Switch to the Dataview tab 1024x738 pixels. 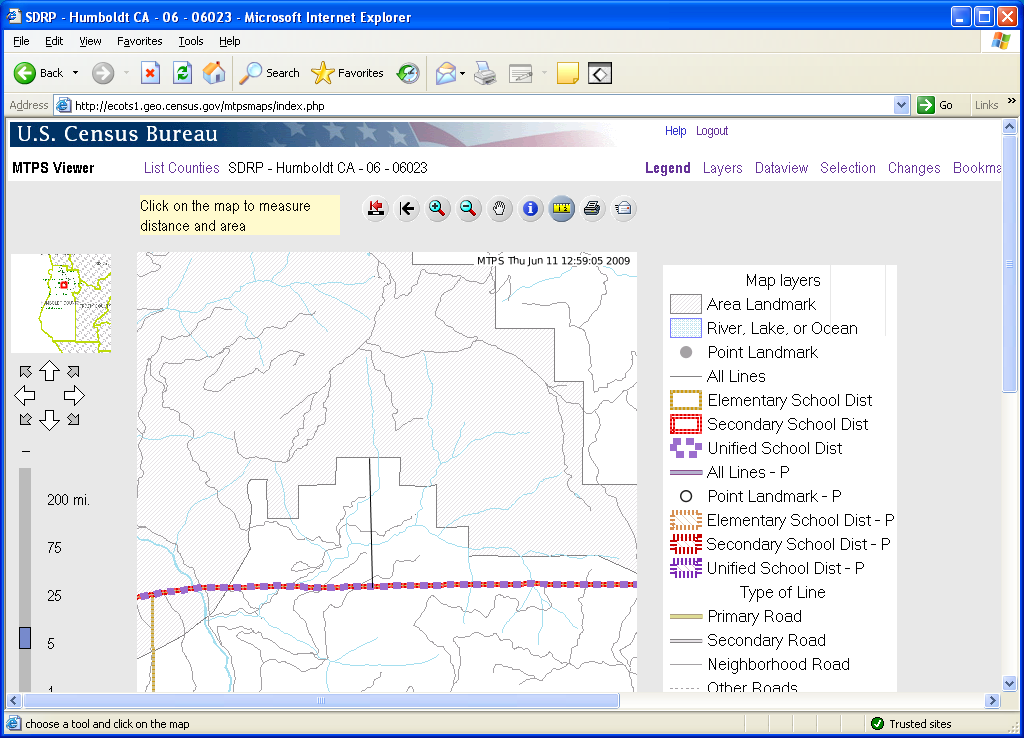tap(781, 168)
